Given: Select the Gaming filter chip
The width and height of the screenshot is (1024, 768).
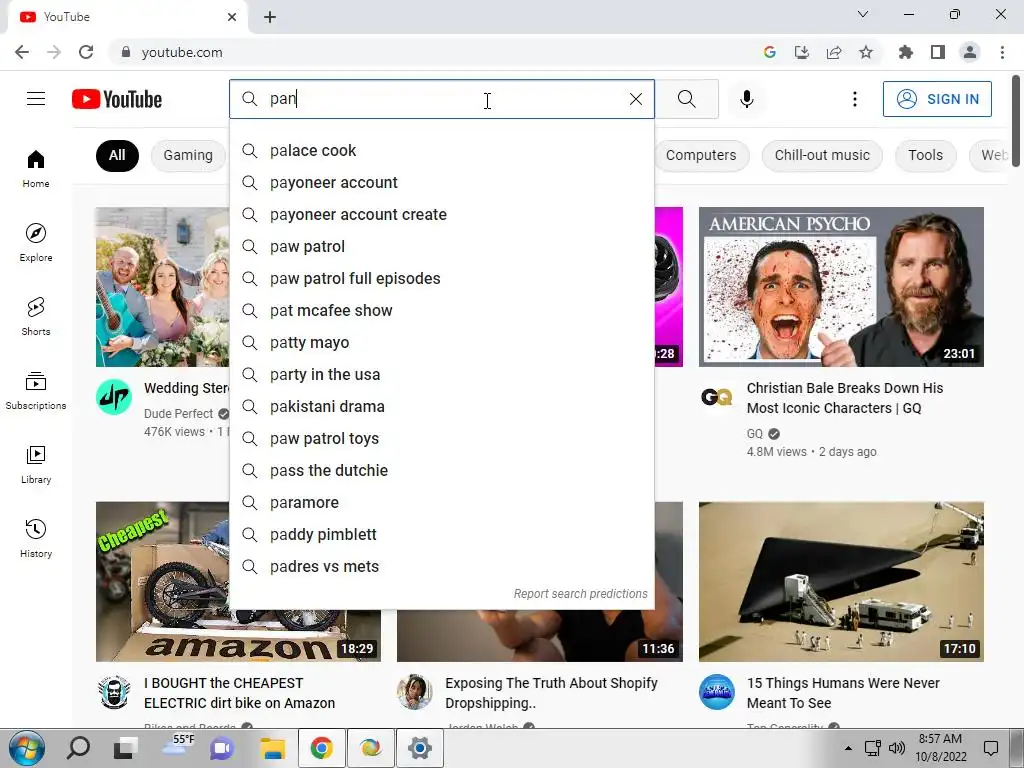Looking at the screenshot, I should tap(188, 155).
